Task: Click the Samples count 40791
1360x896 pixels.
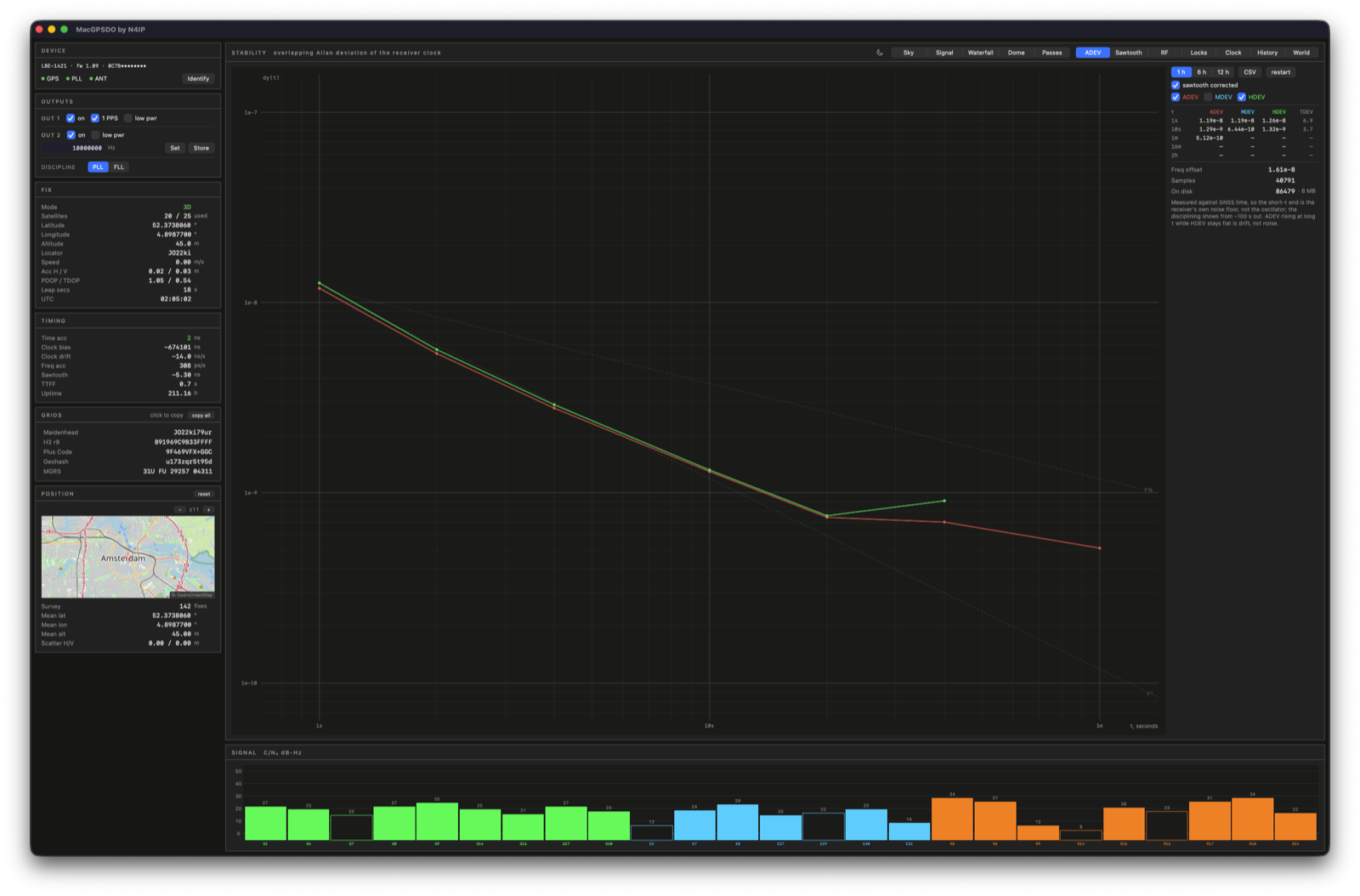Action: (1285, 180)
